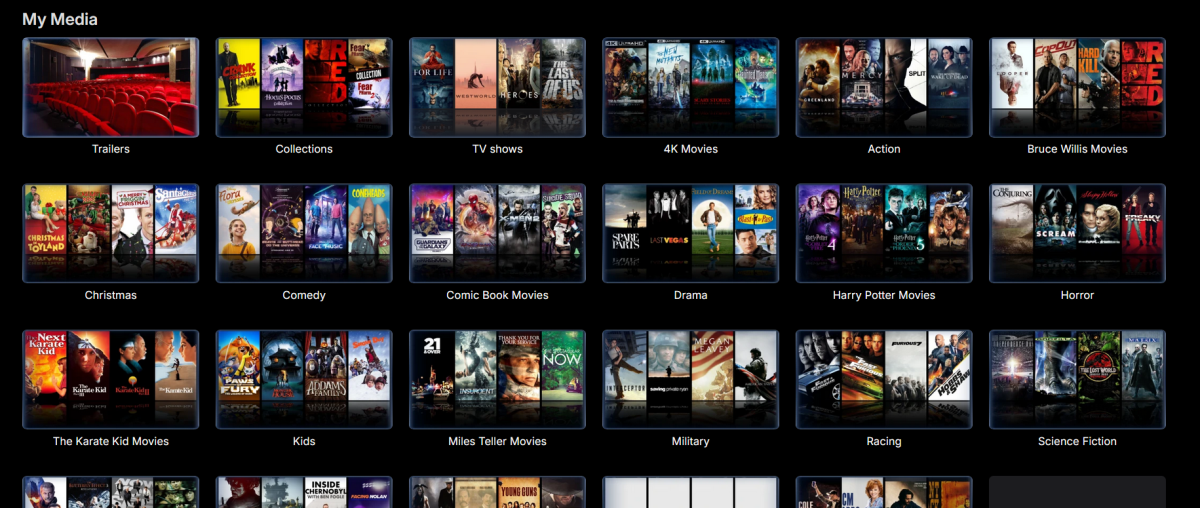Click the "Military" text label
Viewport: 1200px width, 508px height.
[x=691, y=441]
